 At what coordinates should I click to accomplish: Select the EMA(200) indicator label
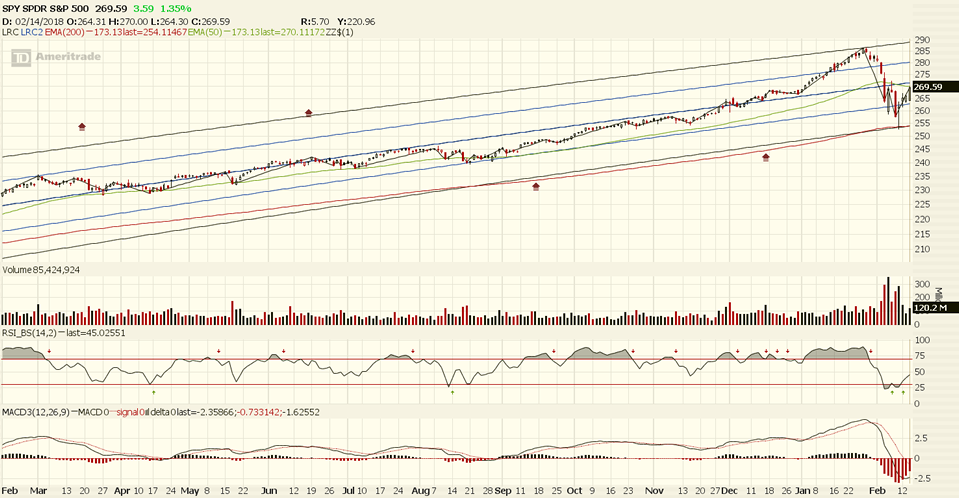[71, 33]
